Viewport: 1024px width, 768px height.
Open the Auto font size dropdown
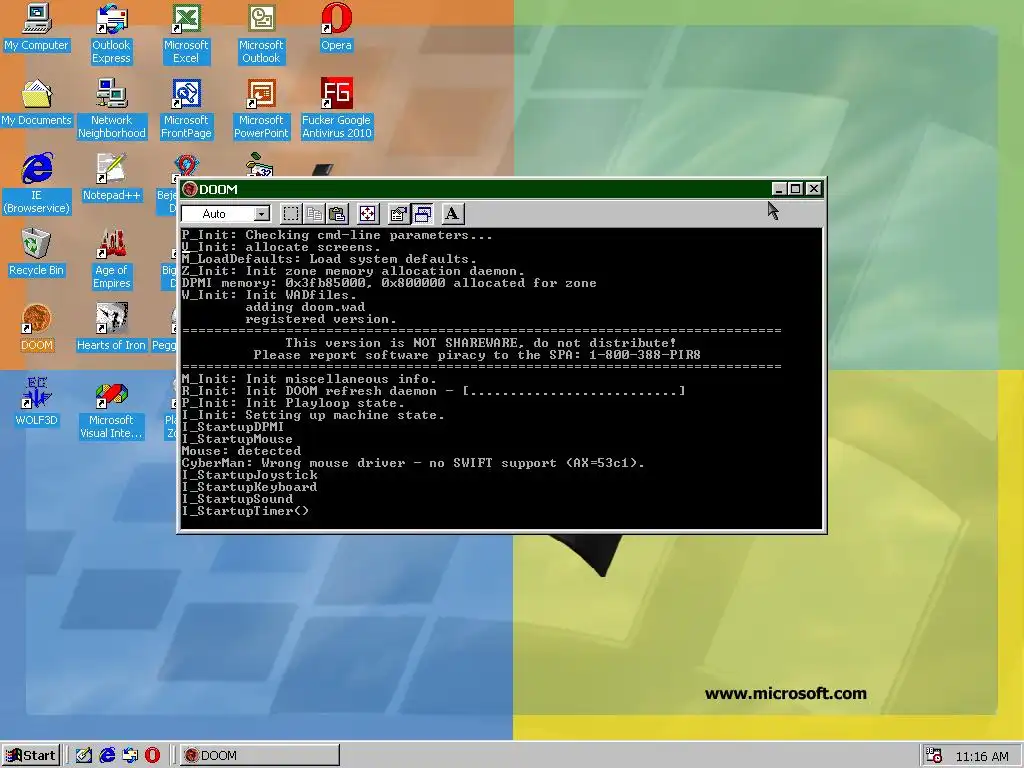point(261,214)
